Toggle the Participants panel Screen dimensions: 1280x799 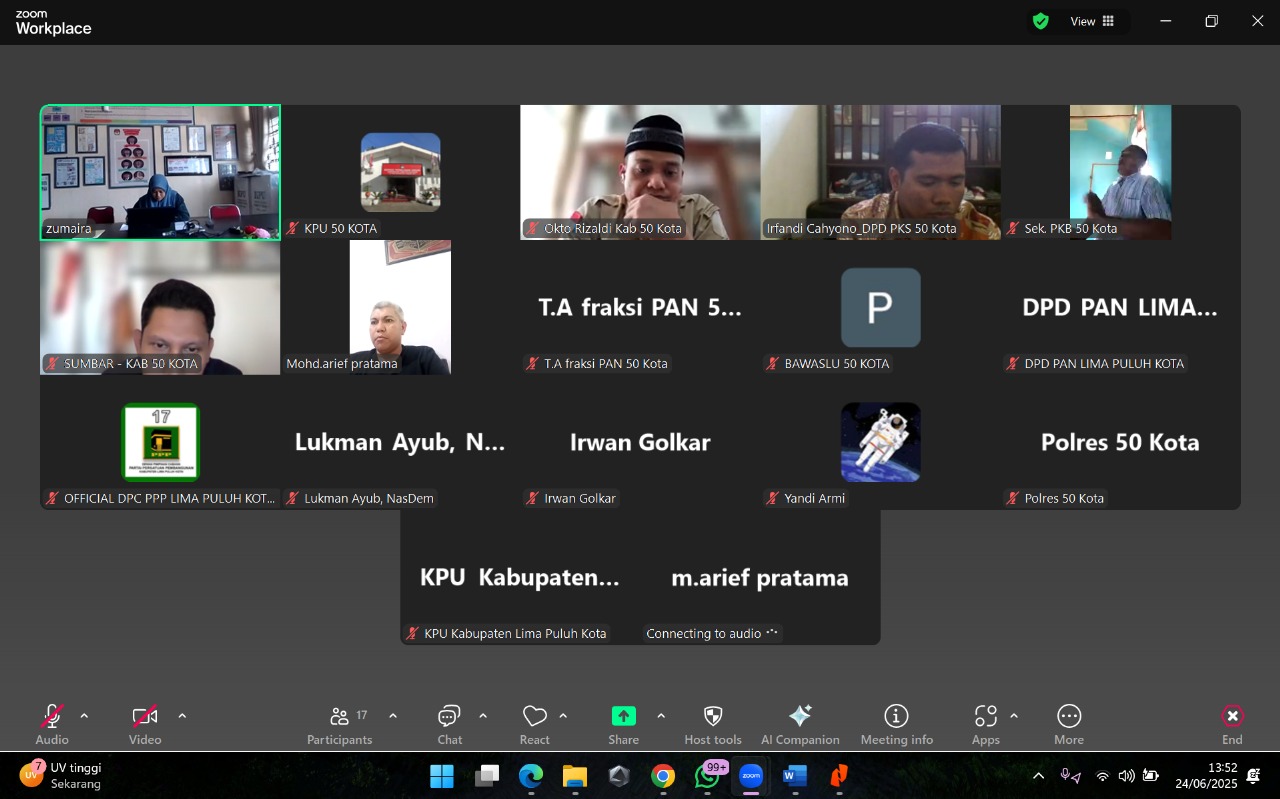coord(340,716)
